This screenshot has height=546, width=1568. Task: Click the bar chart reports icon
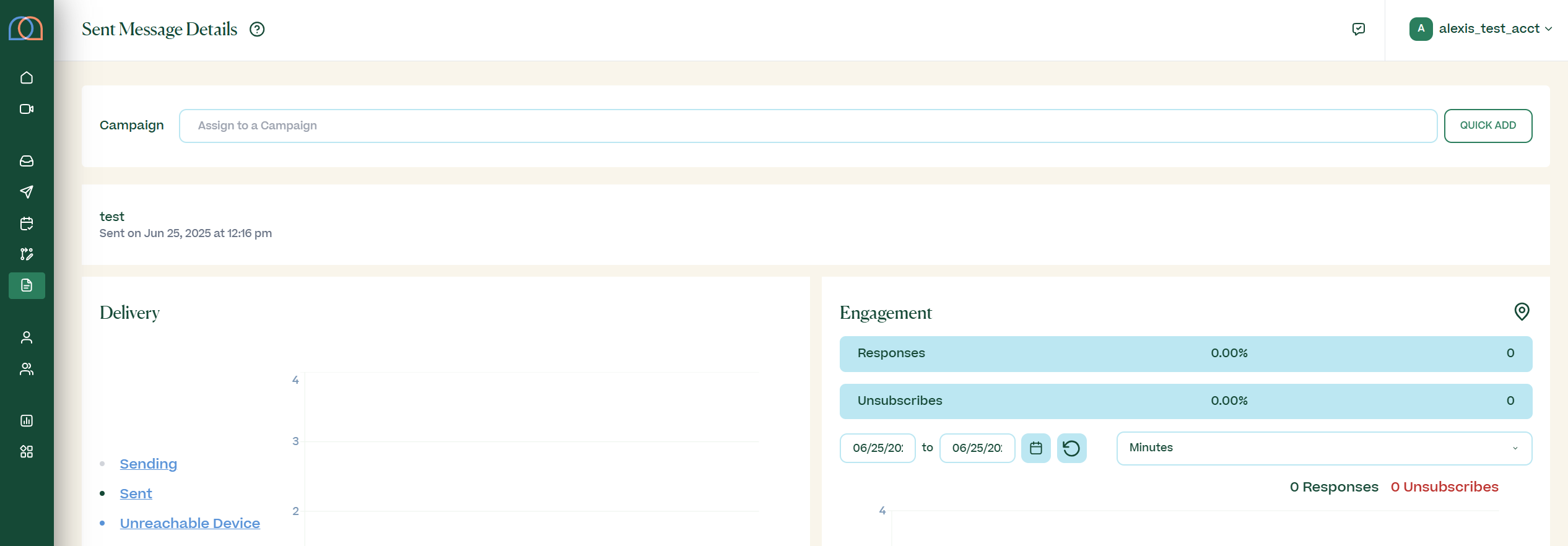click(x=27, y=421)
